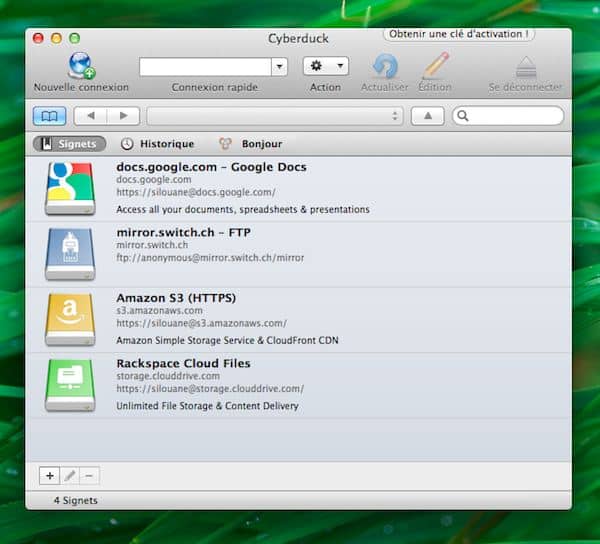Select the FTP mirror.switch.ch drive icon
The width and height of the screenshot is (600, 544).
coord(70,254)
